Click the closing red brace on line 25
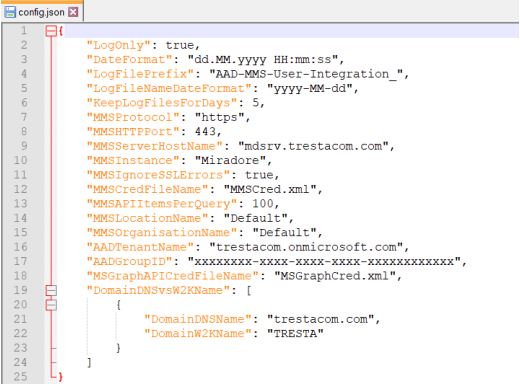The height and width of the screenshot is (384, 520). point(60,377)
